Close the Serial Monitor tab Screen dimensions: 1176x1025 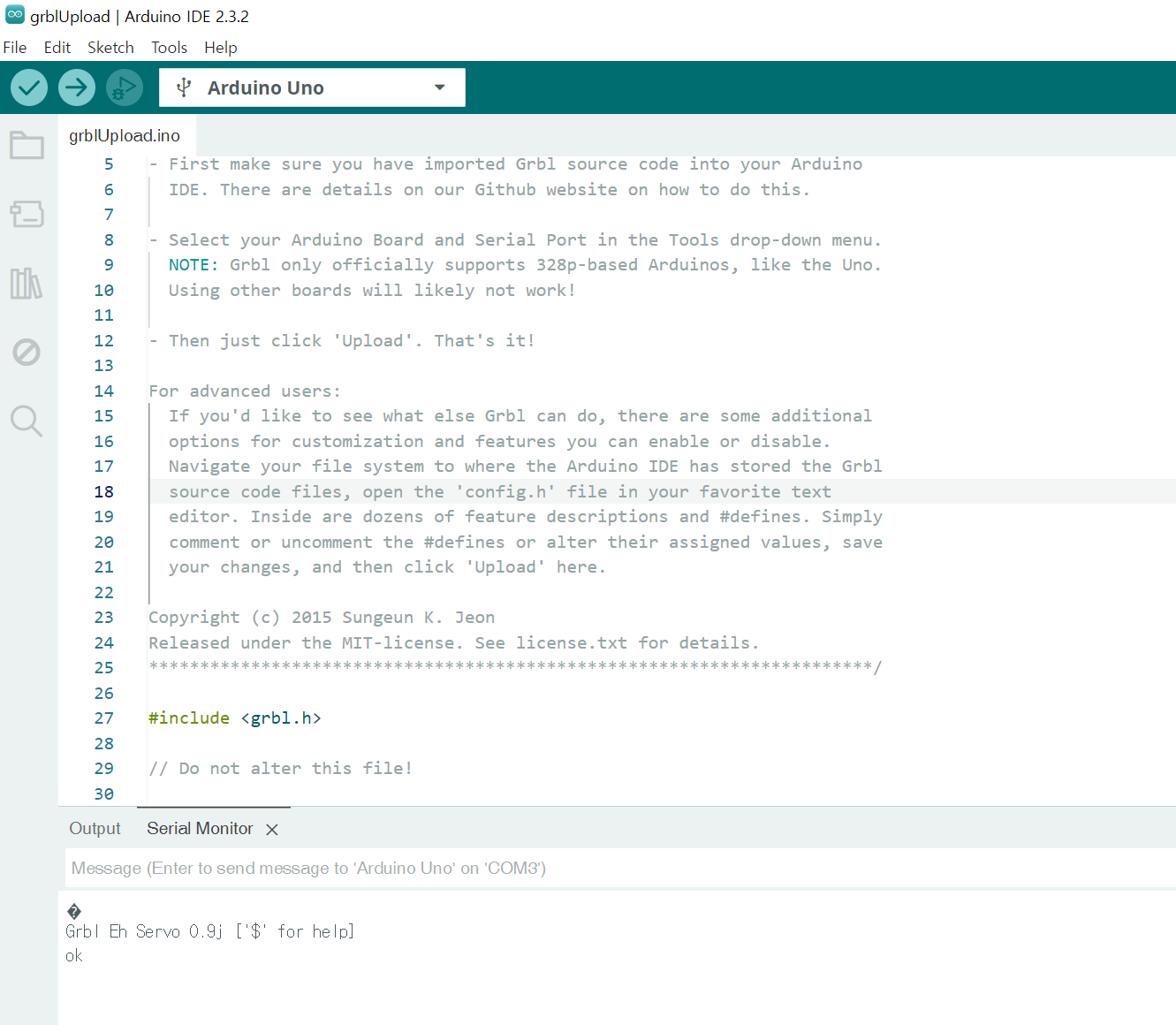(x=272, y=830)
